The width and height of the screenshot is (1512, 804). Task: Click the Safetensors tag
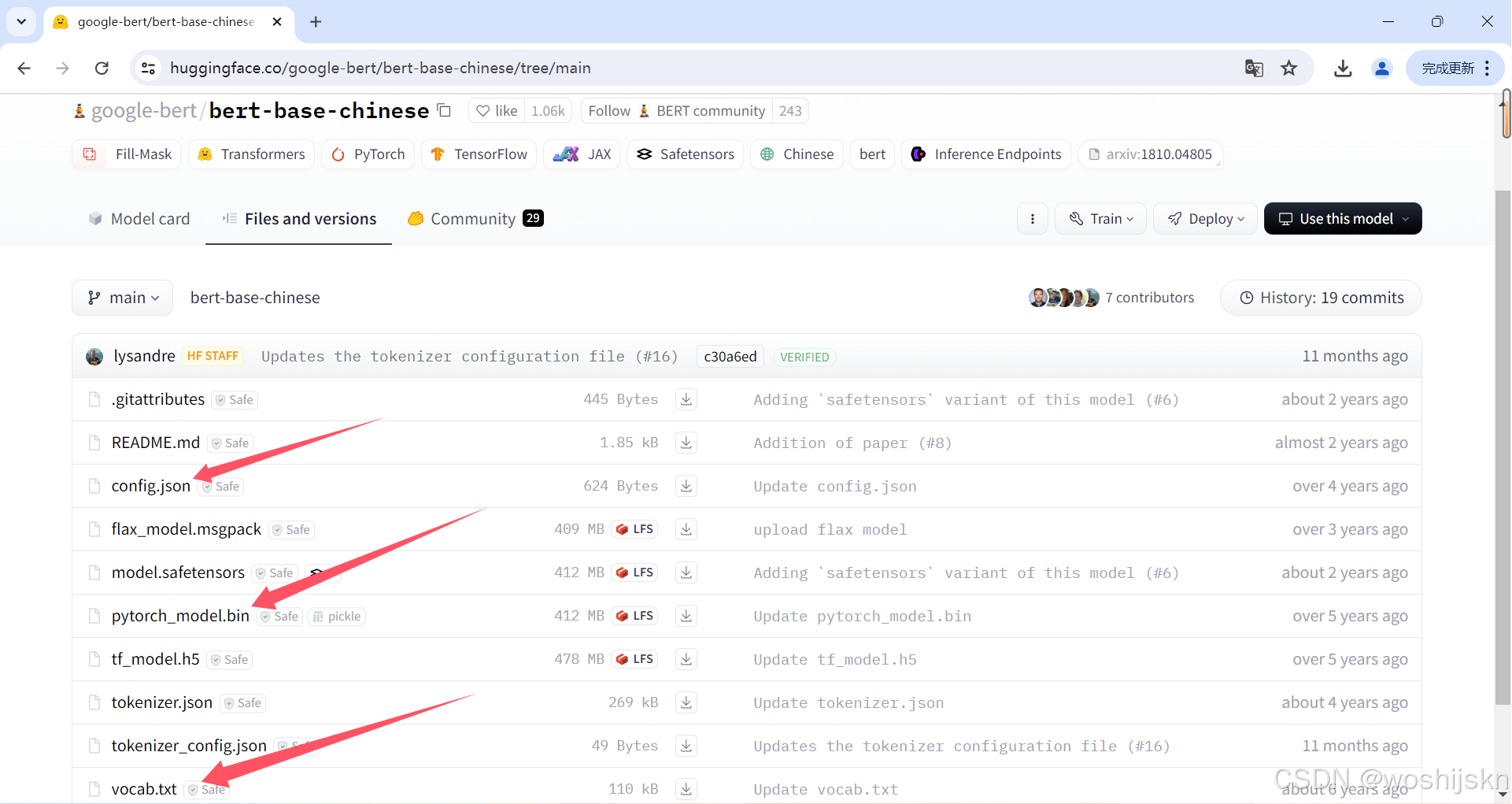tap(686, 154)
